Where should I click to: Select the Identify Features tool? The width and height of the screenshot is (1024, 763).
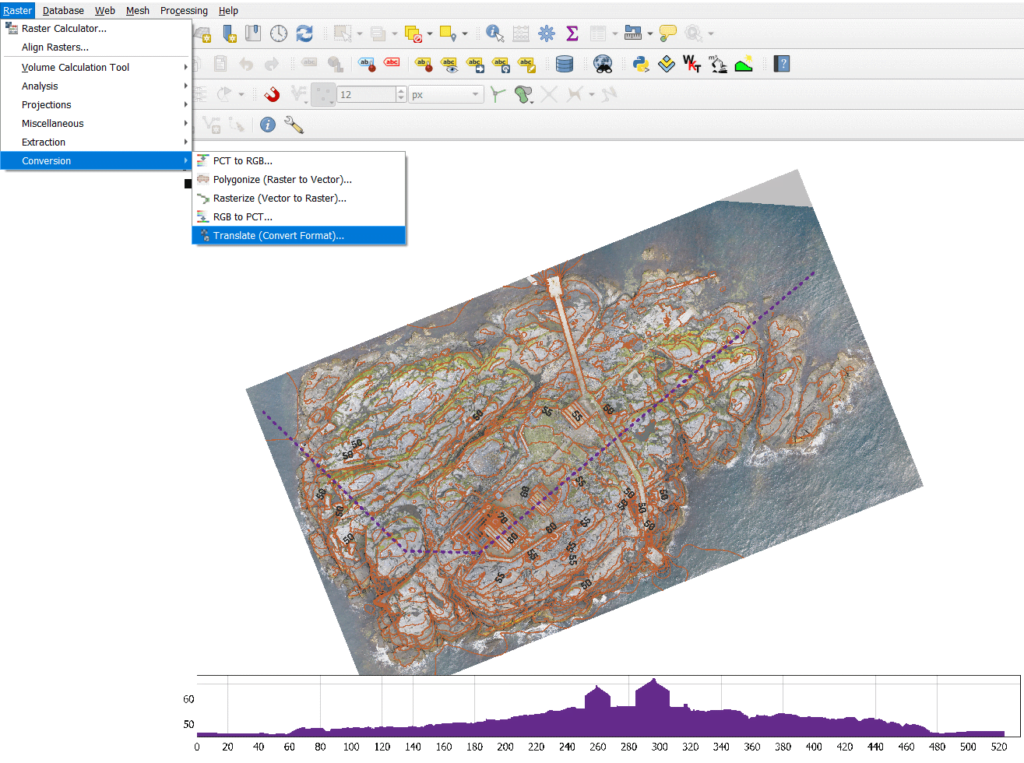pos(494,34)
